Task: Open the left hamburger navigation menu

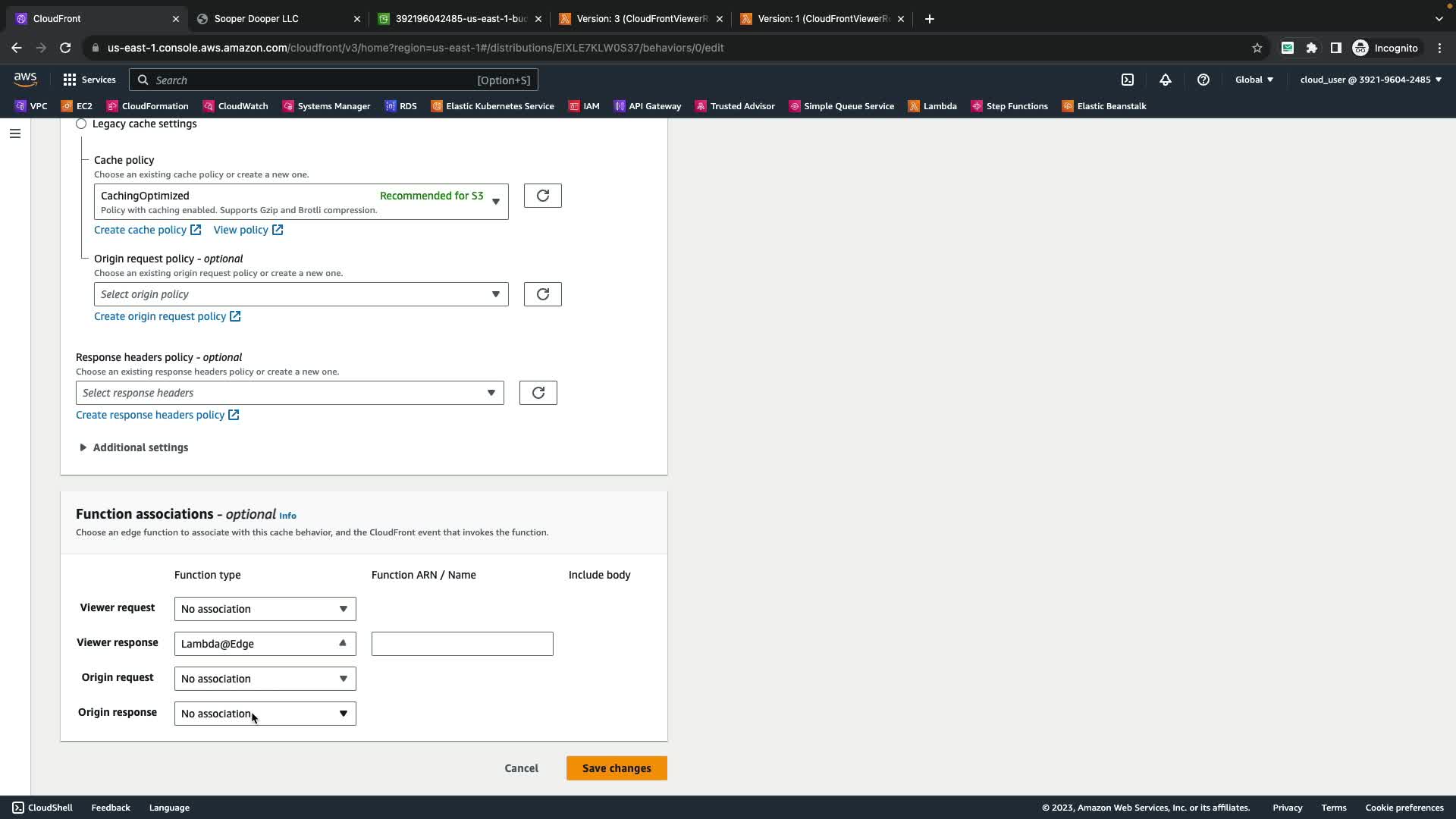Action: tap(14, 133)
